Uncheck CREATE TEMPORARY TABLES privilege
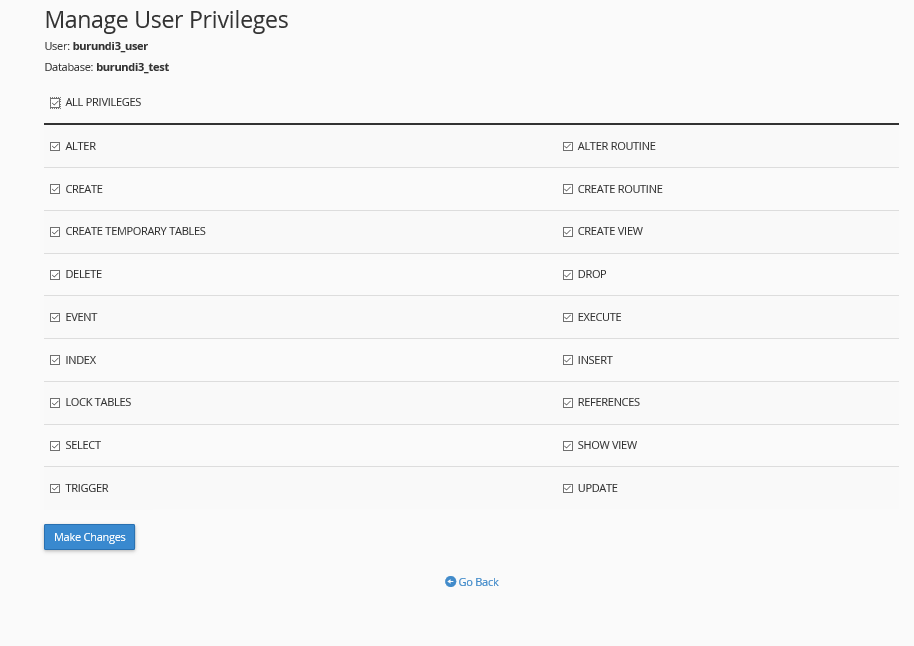Image resolution: width=914 pixels, height=646 pixels. pyautogui.click(x=55, y=232)
